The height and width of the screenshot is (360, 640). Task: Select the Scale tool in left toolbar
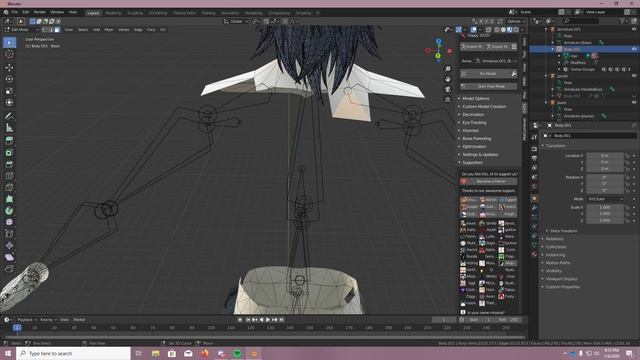point(9,91)
